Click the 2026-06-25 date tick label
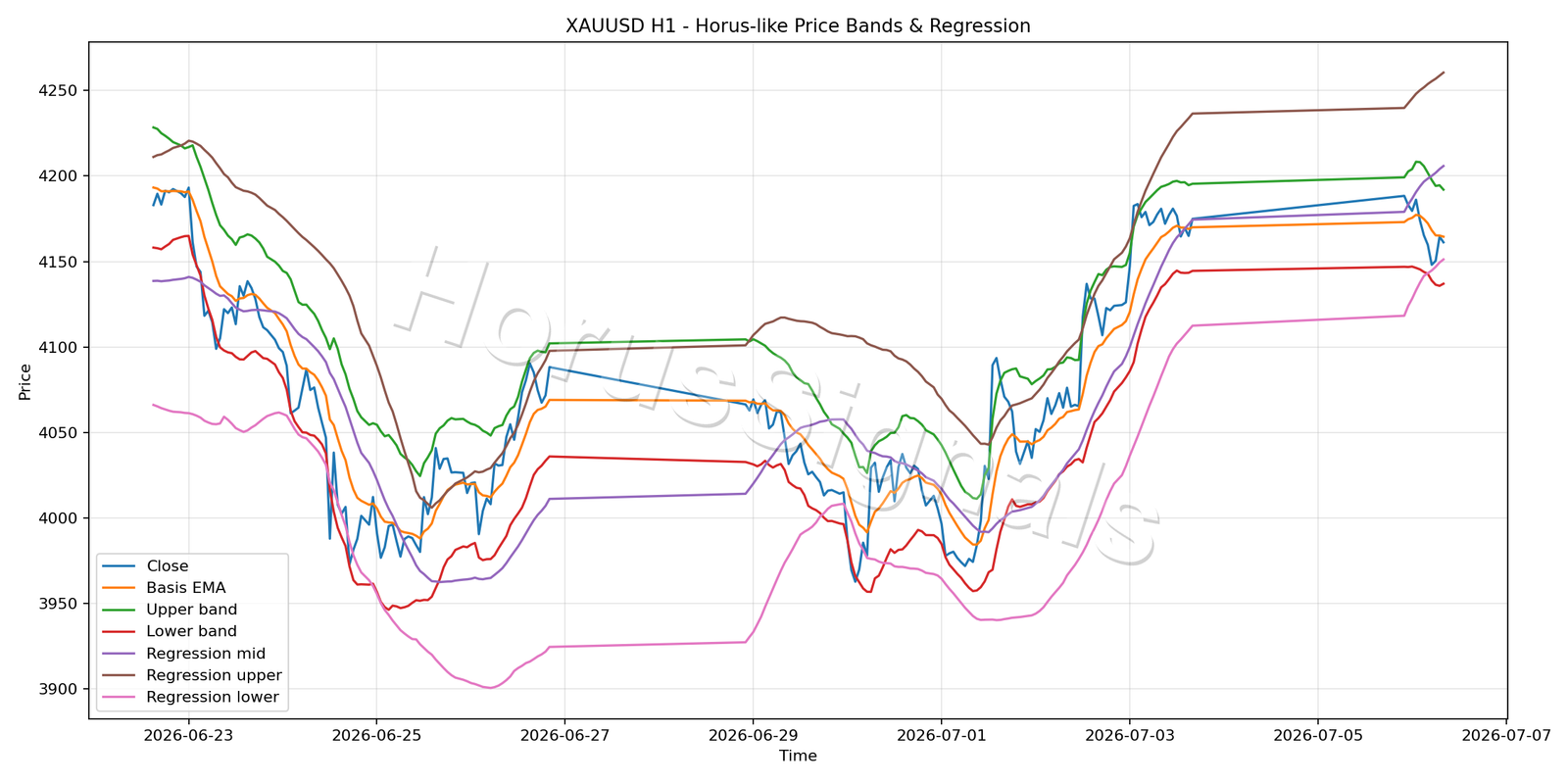 point(376,735)
